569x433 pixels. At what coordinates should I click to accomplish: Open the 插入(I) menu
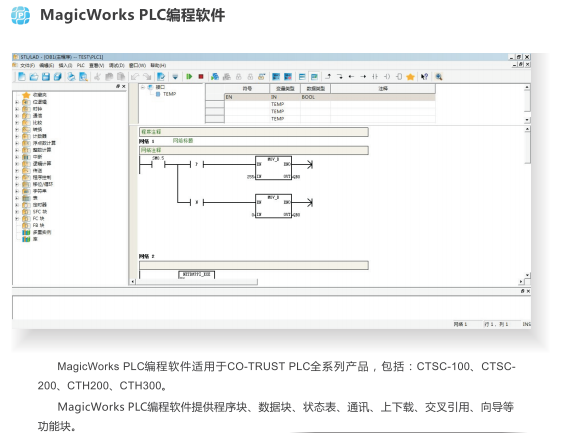65,65
